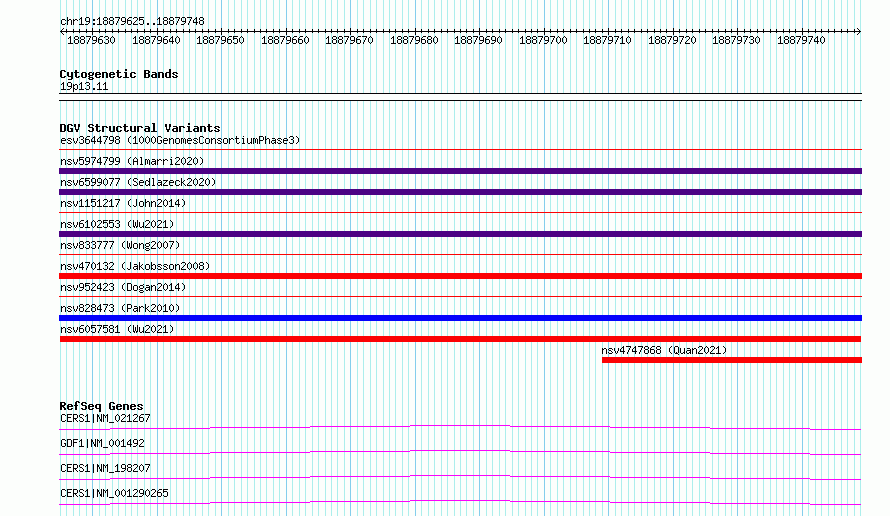The height and width of the screenshot is (516, 890).
Task: Click ruler position 18879670
Action: [349, 40]
